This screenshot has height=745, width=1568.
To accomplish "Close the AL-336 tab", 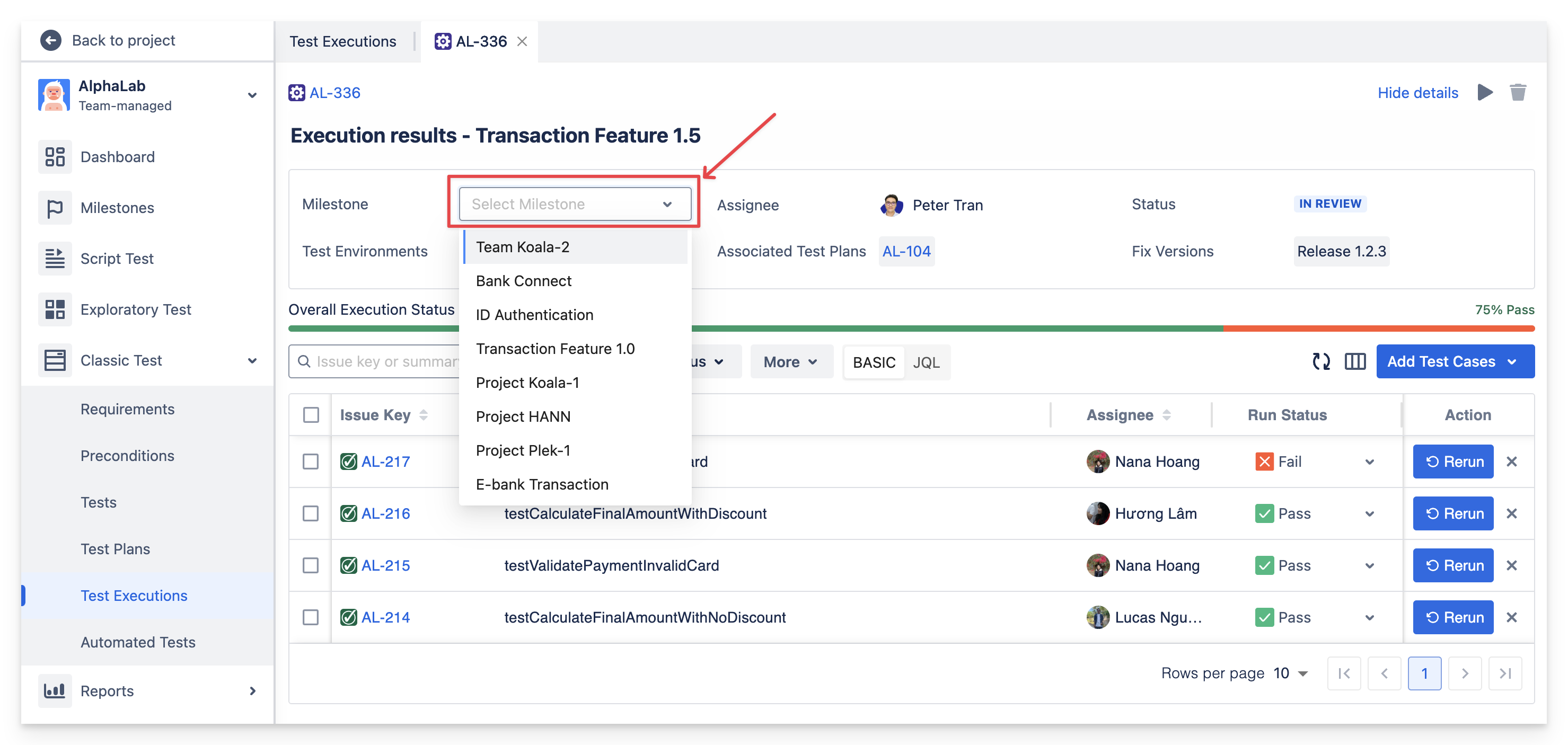I will pos(522,41).
